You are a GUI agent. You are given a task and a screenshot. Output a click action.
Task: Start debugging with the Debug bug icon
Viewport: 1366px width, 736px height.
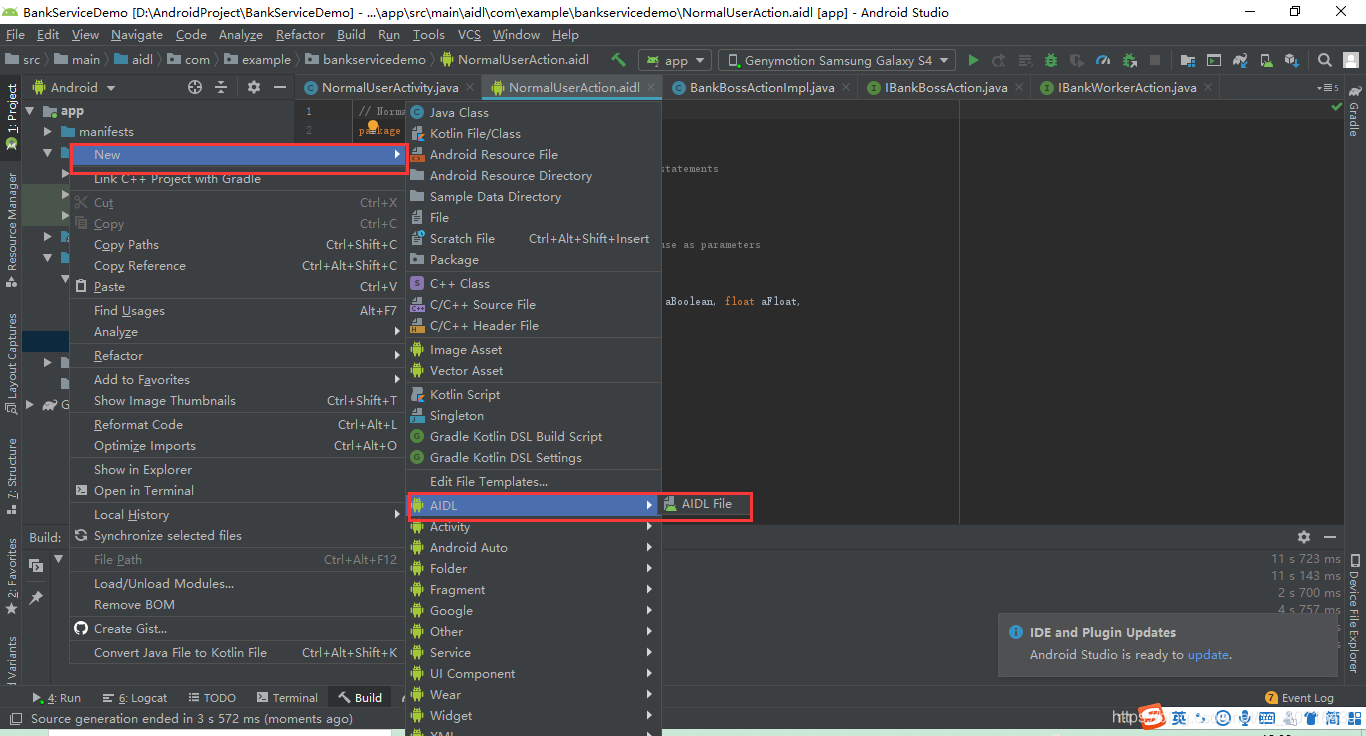tap(1051, 60)
